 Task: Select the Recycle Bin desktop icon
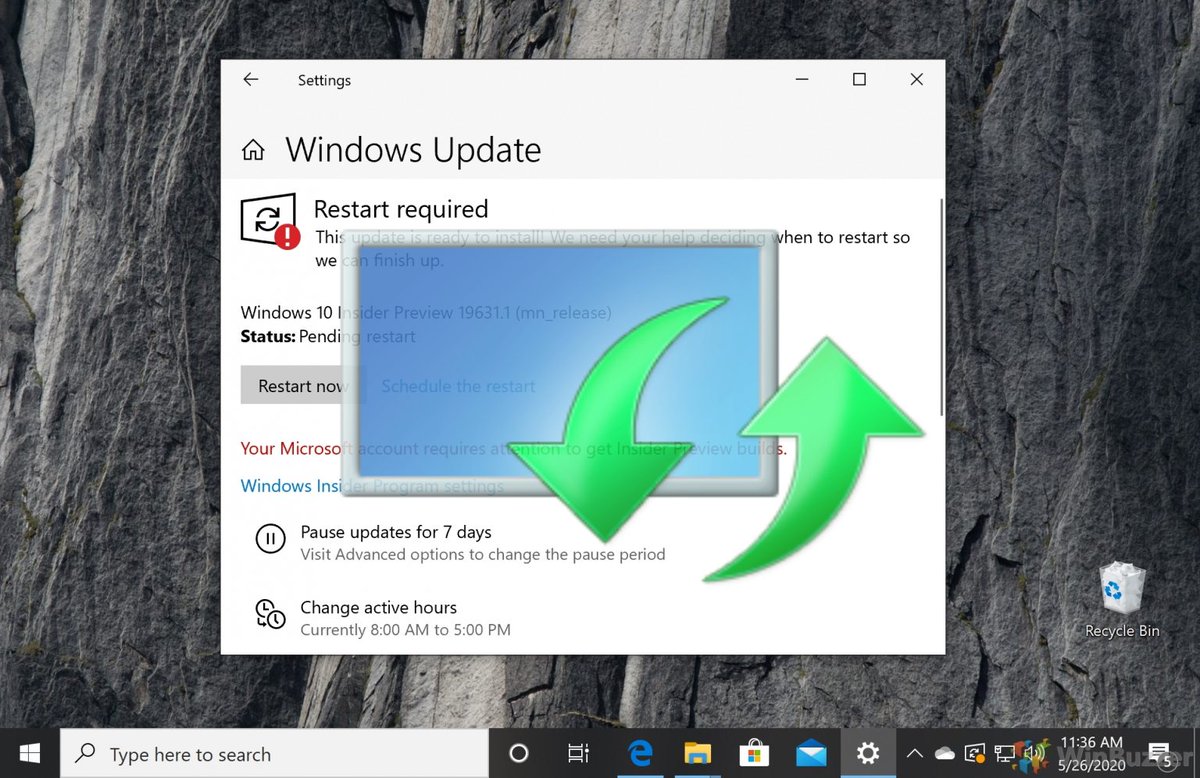click(x=1122, y=600)
